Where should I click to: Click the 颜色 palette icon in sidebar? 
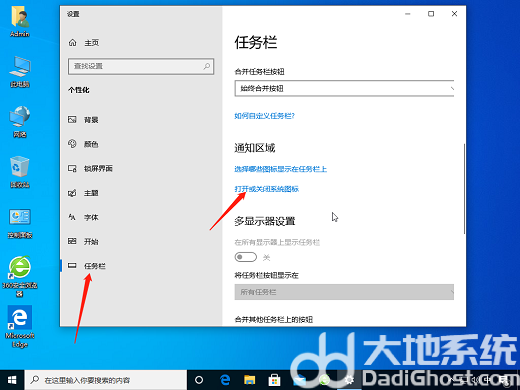coord(72,144)
